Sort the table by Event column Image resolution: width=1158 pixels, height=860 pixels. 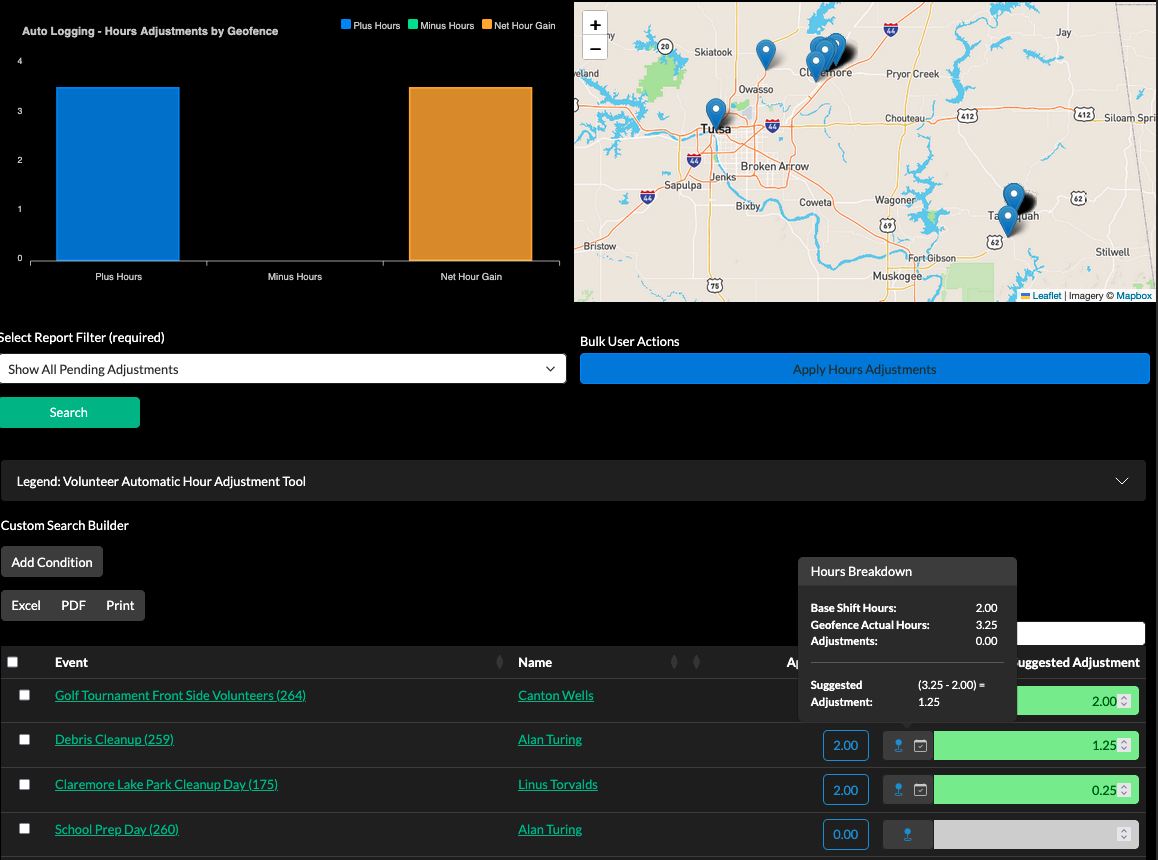pos(500,662)
